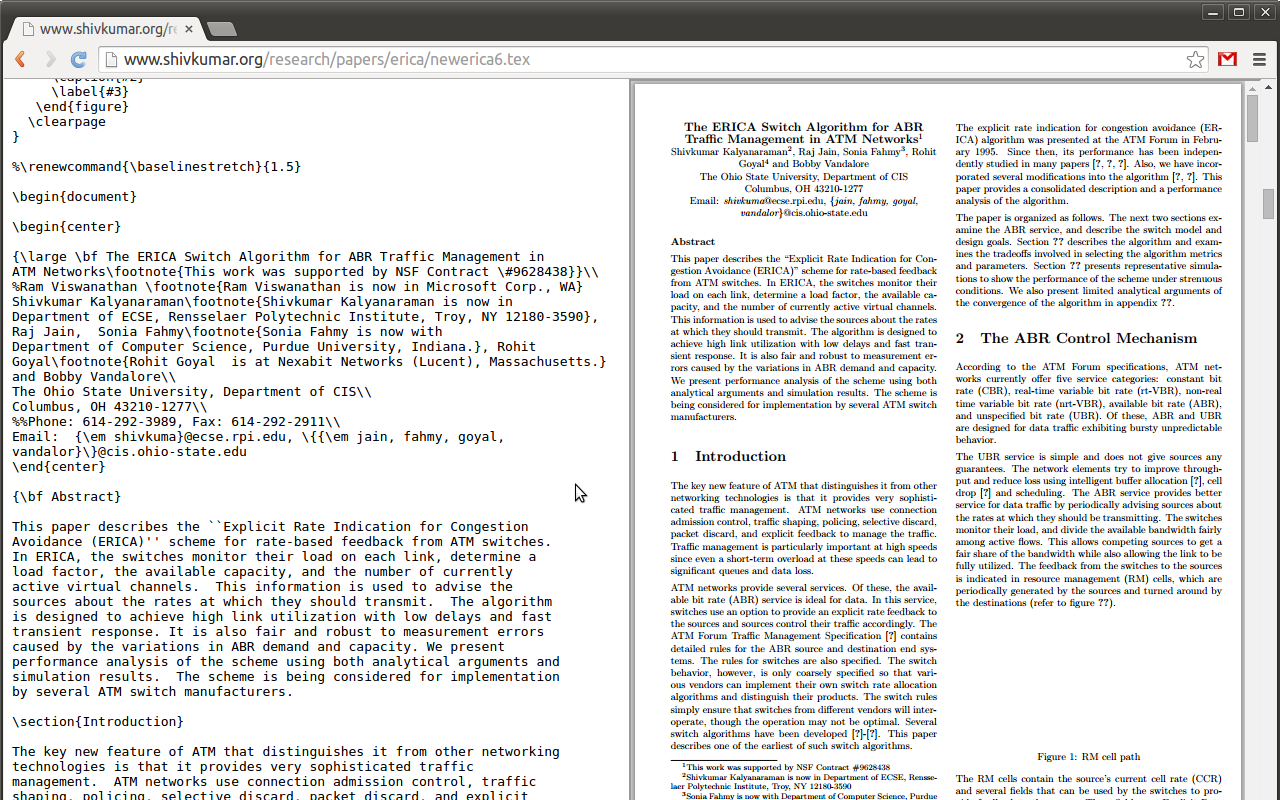Click the NSF Contract footnote in the PDF
1280x800 pixels.
pyautogui.click(x=787, y=767)
